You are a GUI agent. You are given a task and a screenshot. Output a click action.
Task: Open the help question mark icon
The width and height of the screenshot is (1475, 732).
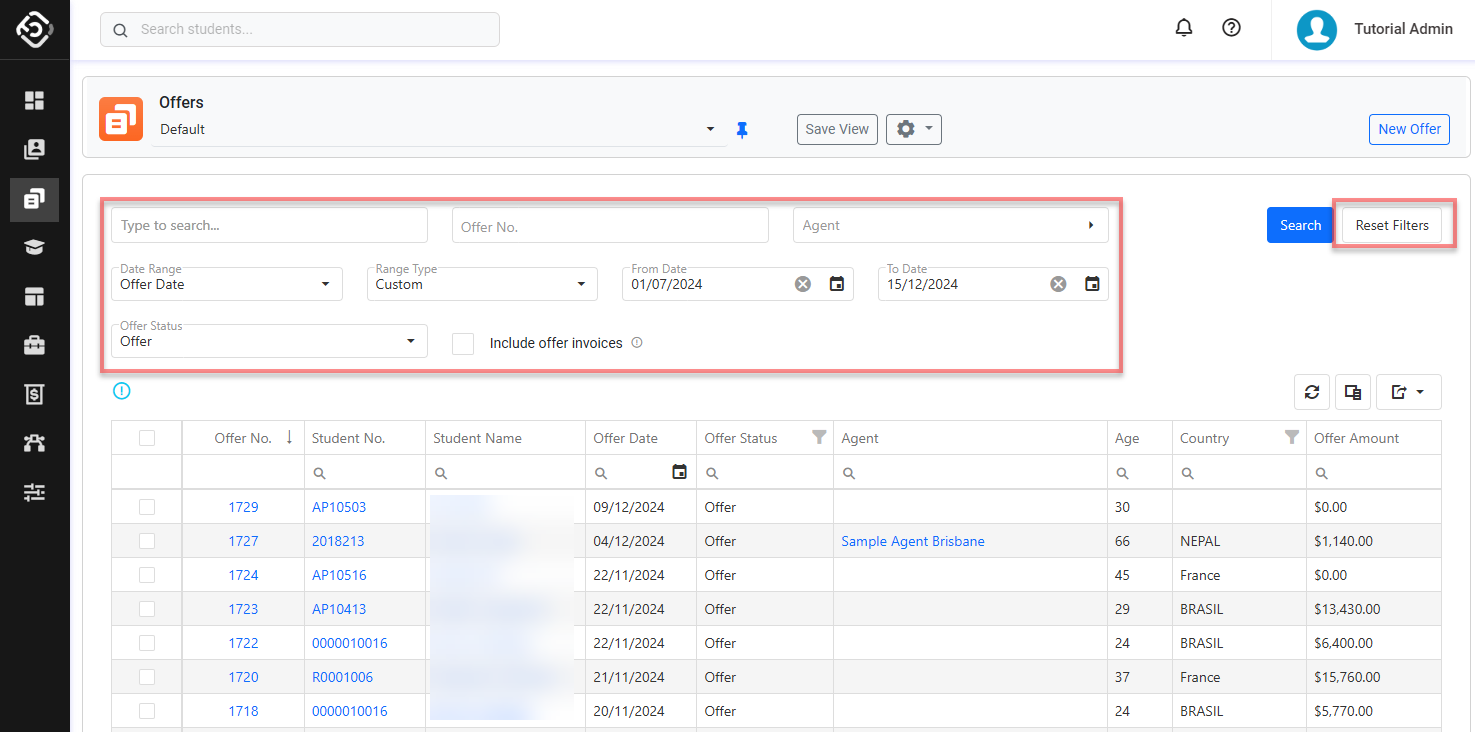(x=1232, y=29)
